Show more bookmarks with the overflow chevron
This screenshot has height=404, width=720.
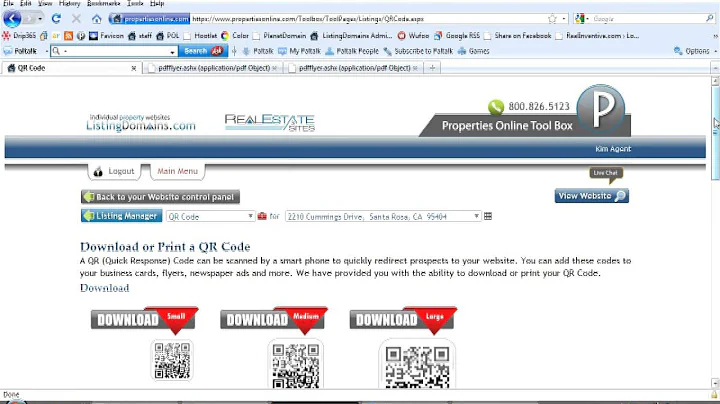point(715,36)
